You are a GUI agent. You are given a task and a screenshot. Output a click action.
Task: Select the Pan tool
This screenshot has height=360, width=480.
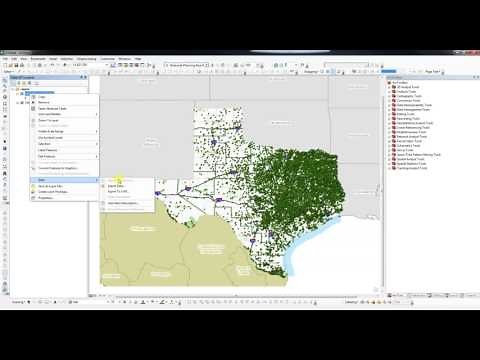tap(5, 91)
